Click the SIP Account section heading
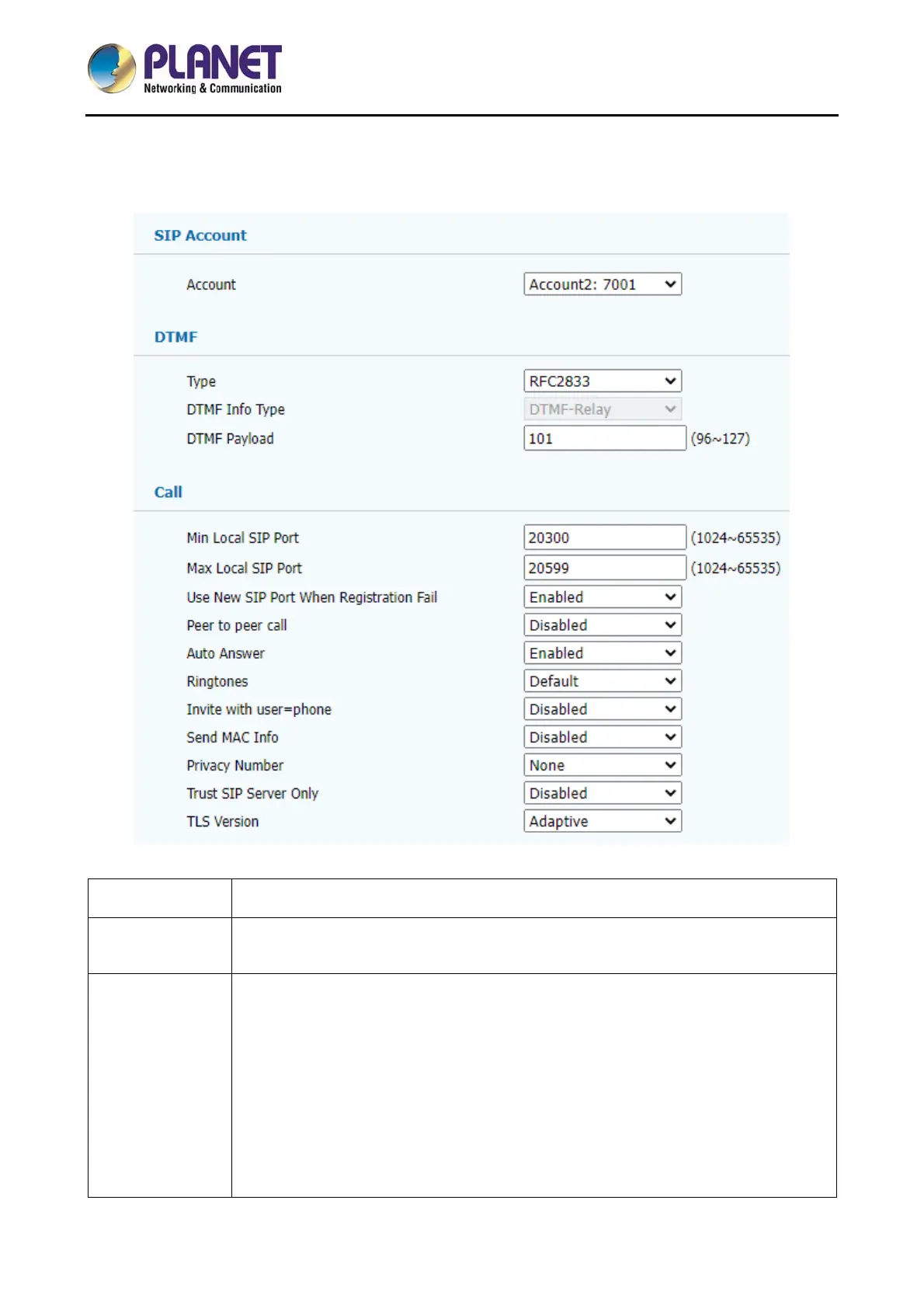 pyautogui.click(x=200, y=235)
